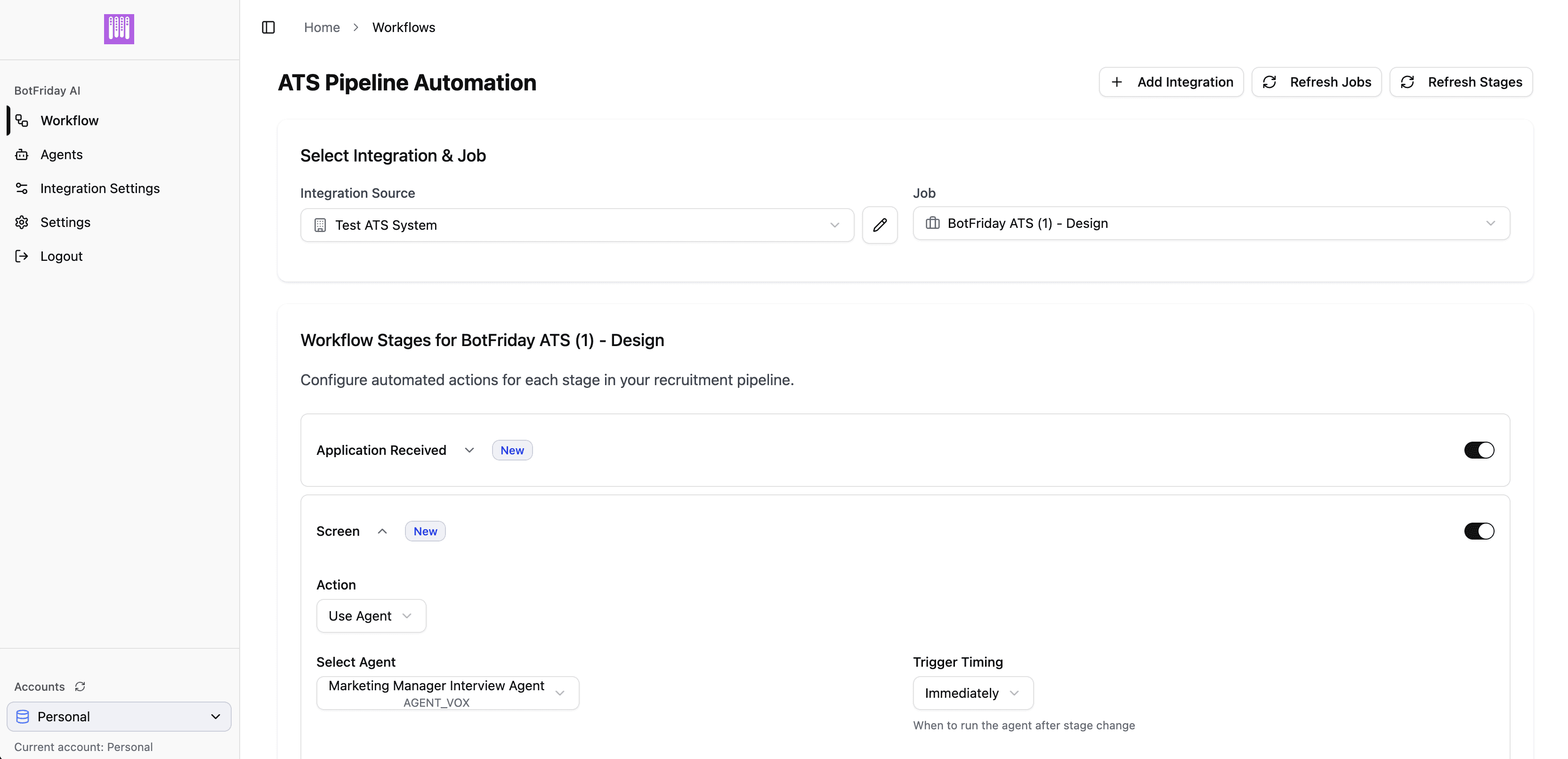This screenshot has width=1568, height=759.
Task: Click the Workflow icon in sidebar
Action: [22, 121]
